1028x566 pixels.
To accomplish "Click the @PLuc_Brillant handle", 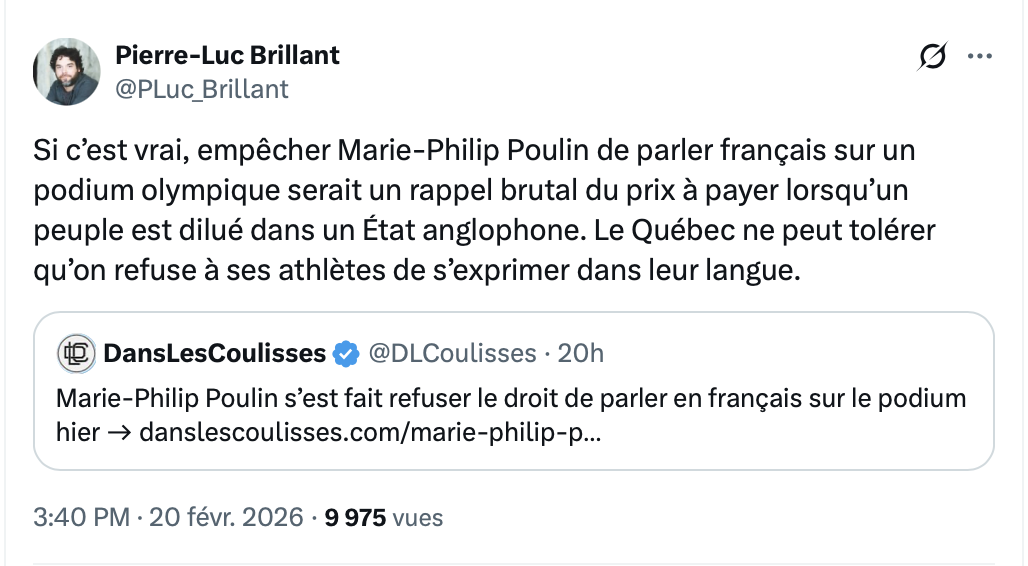I will (202, 89).
